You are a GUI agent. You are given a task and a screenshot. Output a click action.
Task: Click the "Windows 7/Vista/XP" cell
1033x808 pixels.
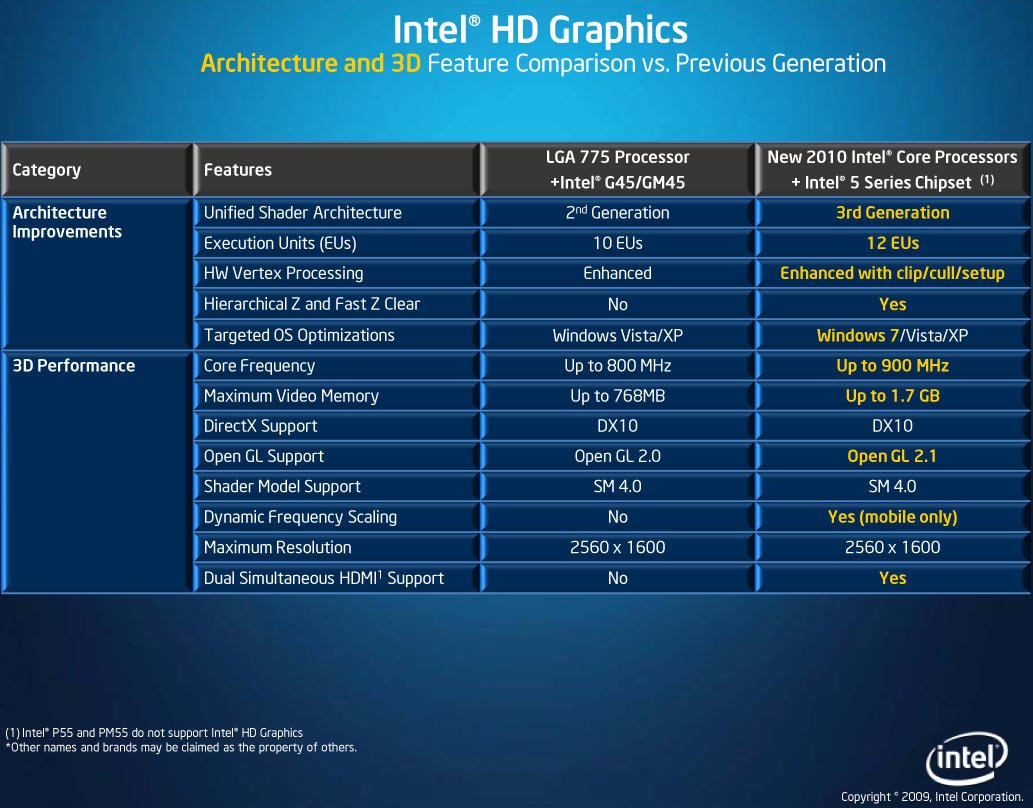(892, 335)
